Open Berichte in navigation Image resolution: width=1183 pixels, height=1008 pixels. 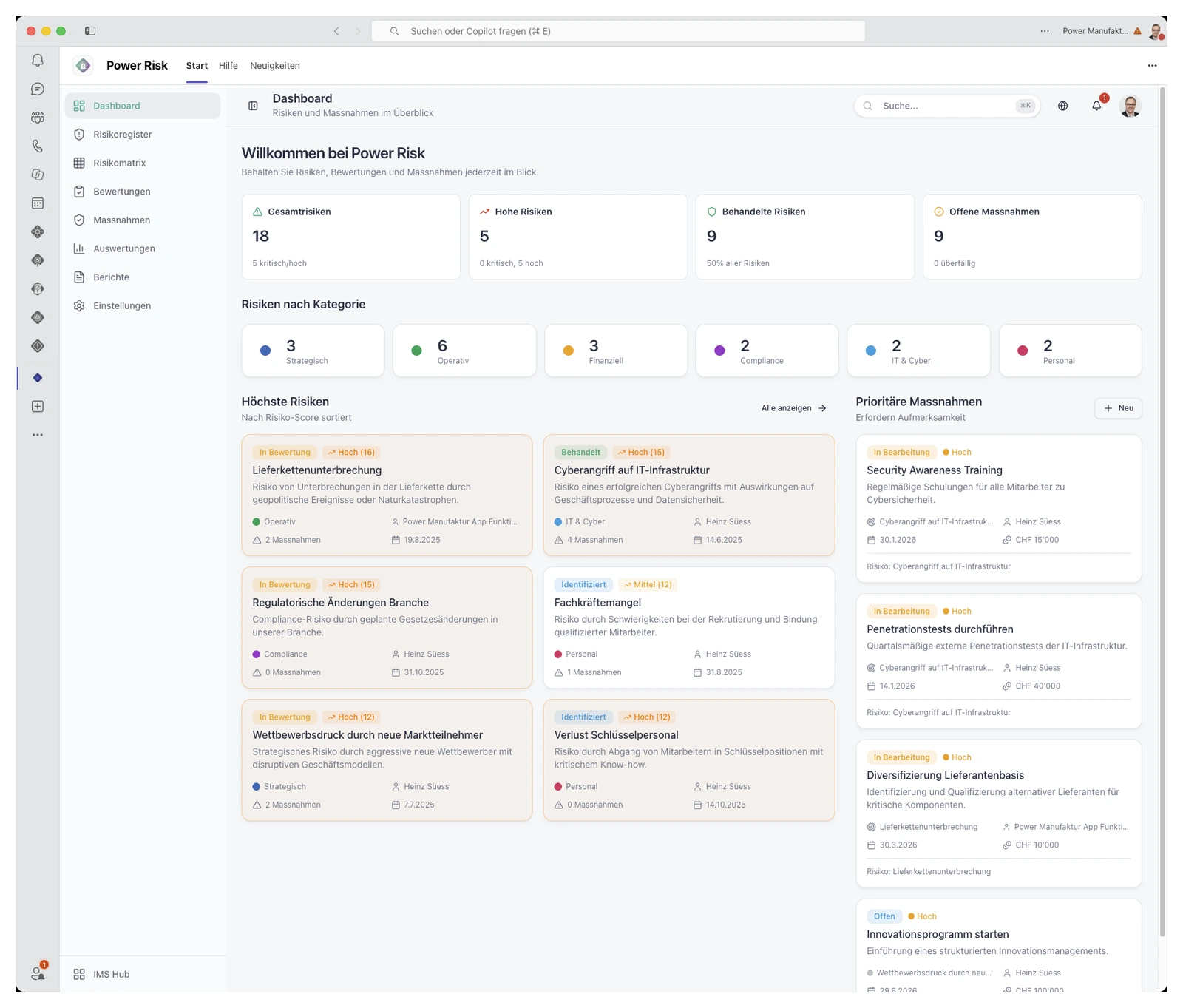point(143,277)
